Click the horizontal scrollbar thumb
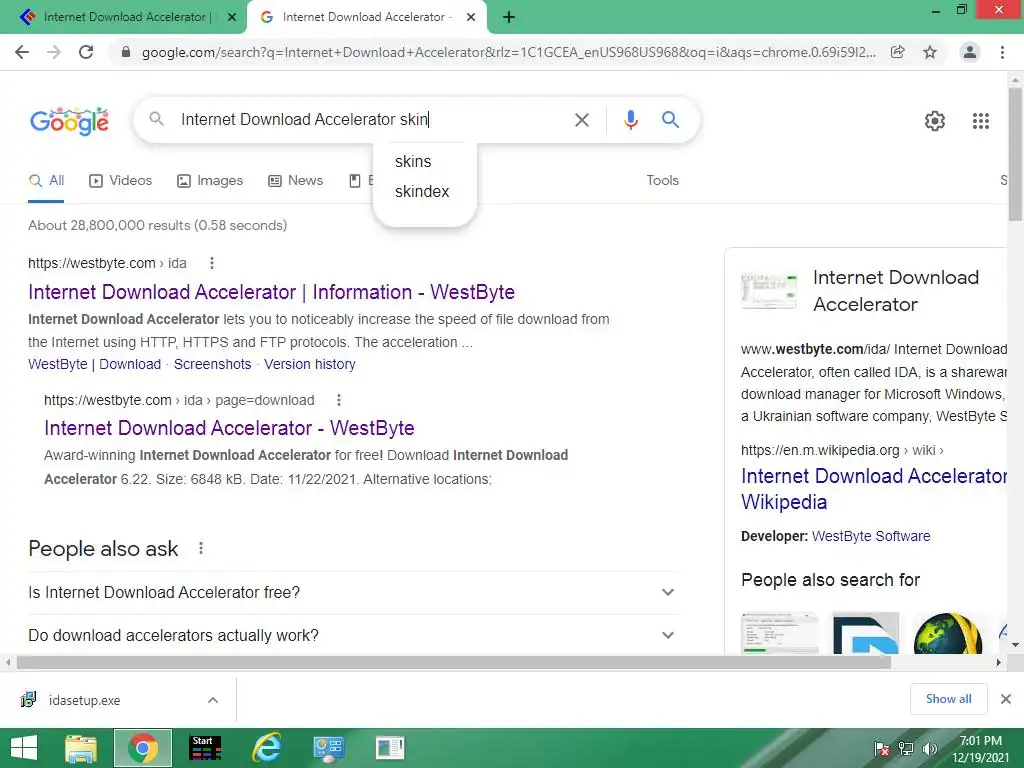 454,663
